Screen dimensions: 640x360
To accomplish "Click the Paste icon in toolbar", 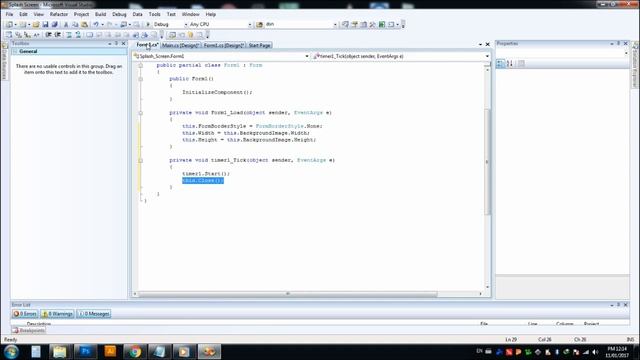I will [x=84, y=24].
